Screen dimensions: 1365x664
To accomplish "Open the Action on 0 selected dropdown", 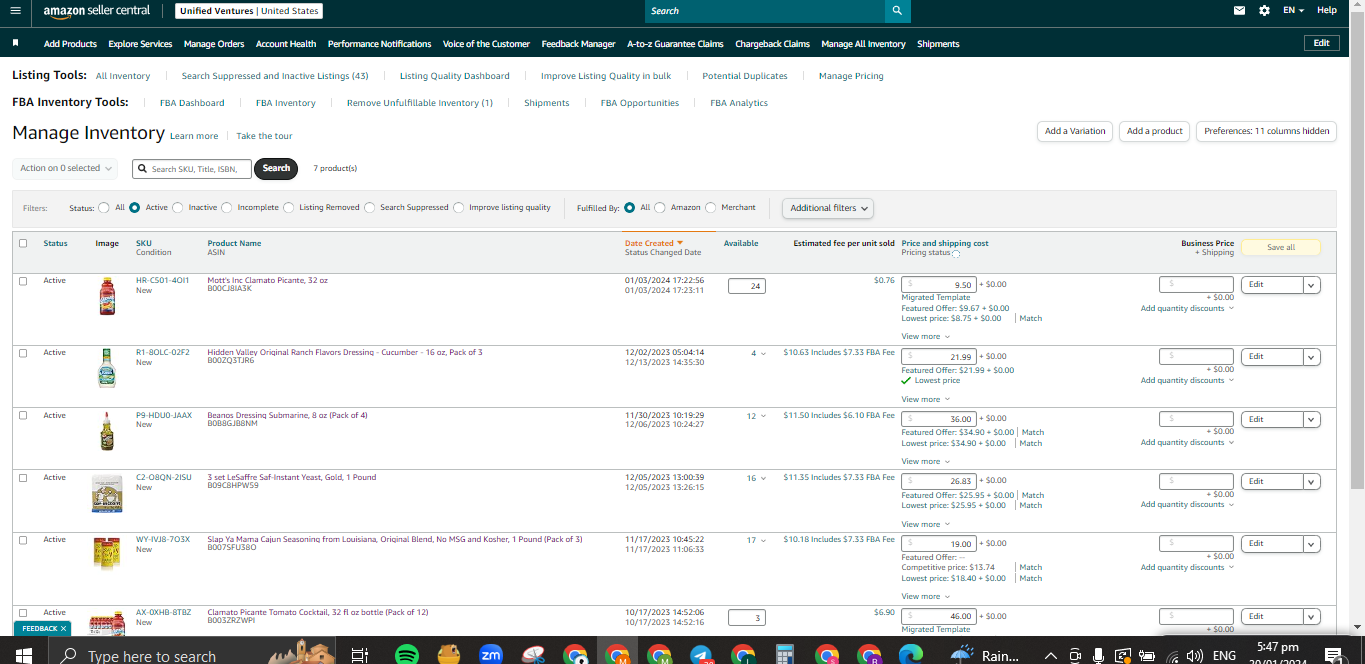I will click(x=65, y=168).
